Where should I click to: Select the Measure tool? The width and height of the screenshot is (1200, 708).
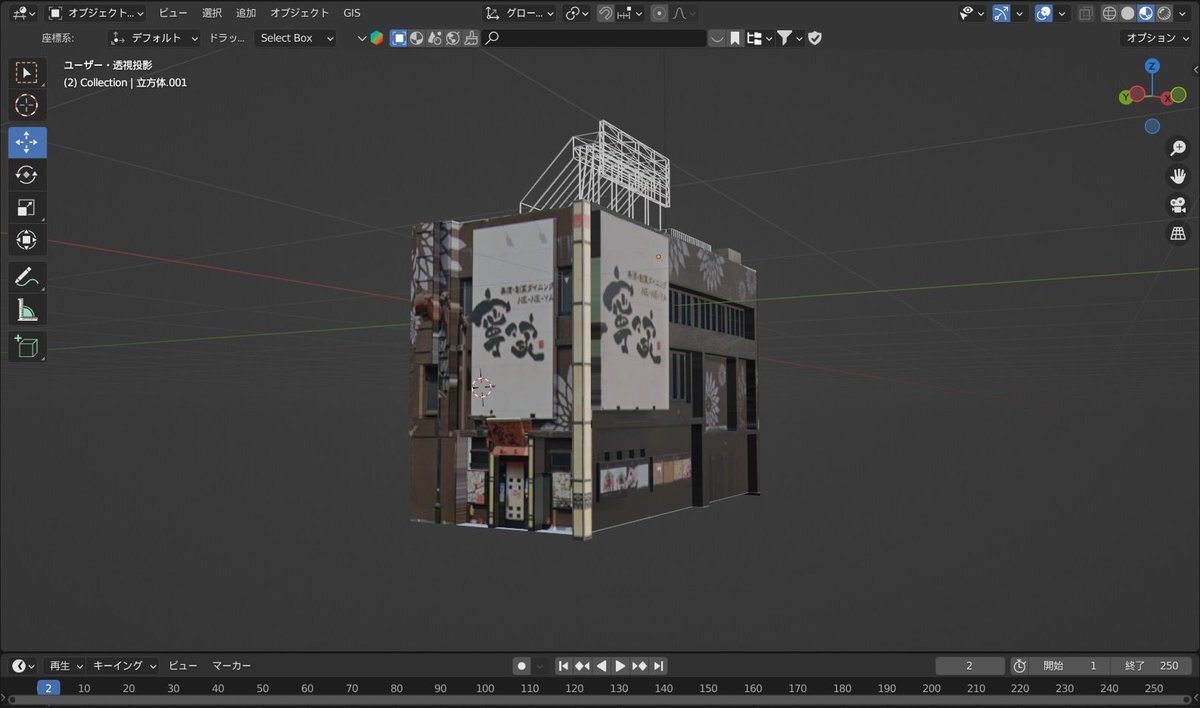click(x=27, y=311)
